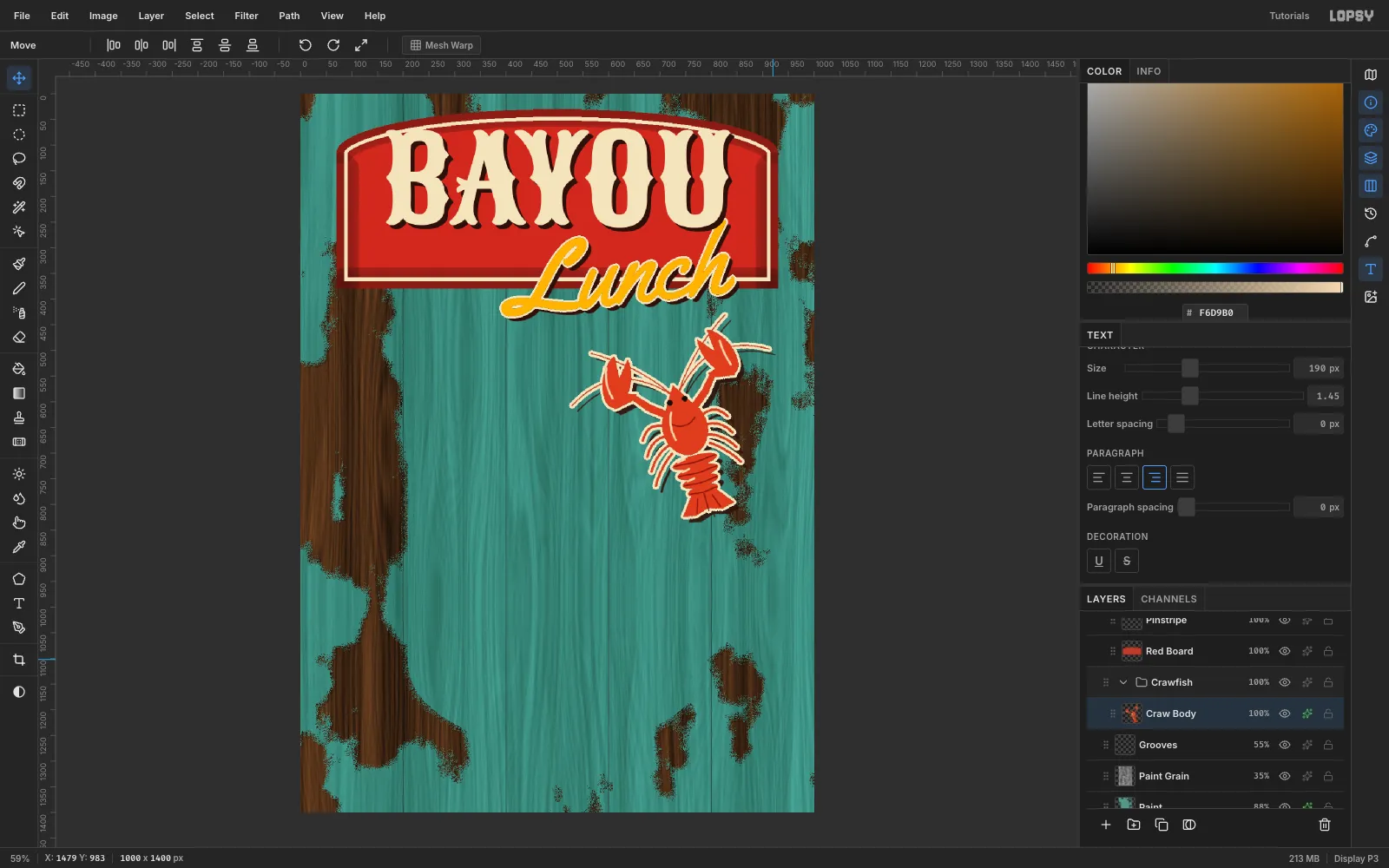The width and height of the screenshot is (1389, 868).
Task: Switch to the Channels tab
Action: click(x=1168, y=599)
